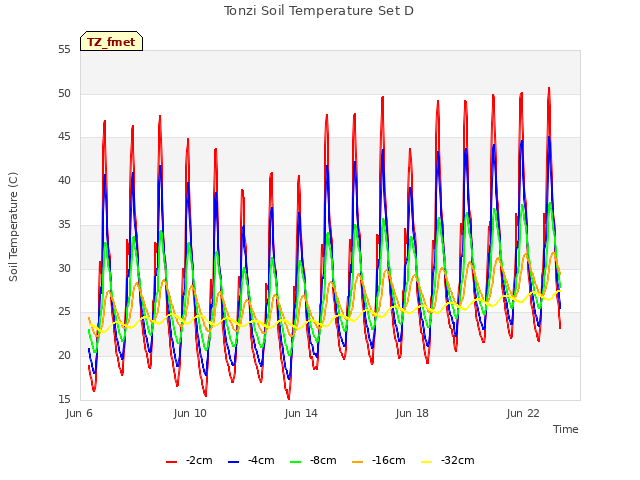Click the 30 y-axis label
Screen dimensions: 640x480
64,268
